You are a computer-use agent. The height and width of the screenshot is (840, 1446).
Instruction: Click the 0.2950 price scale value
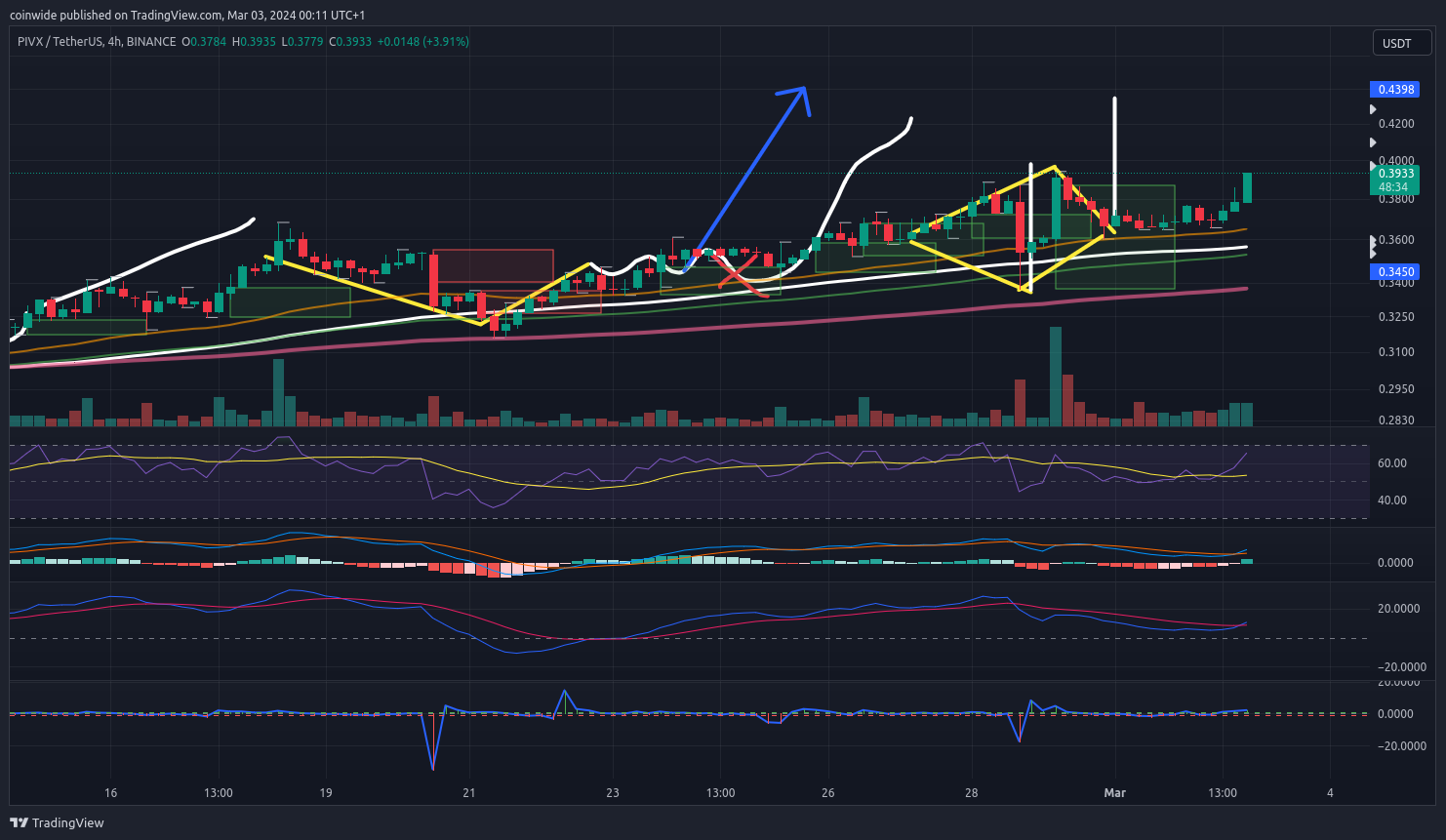[x=1396, y=389]
